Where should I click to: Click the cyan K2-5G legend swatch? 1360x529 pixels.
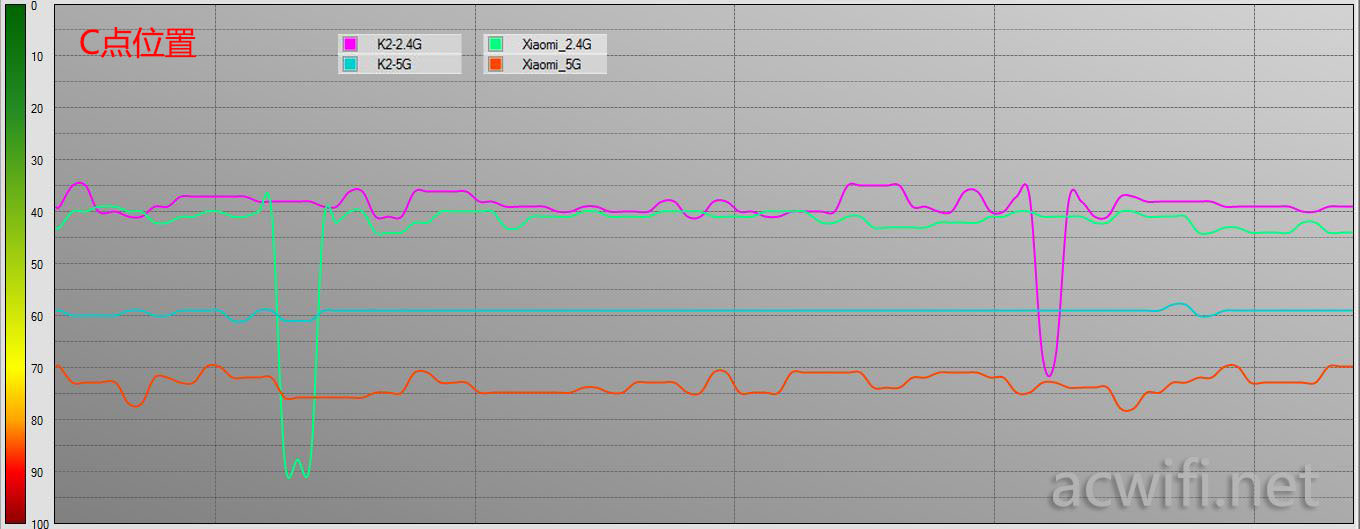(350, 64)
